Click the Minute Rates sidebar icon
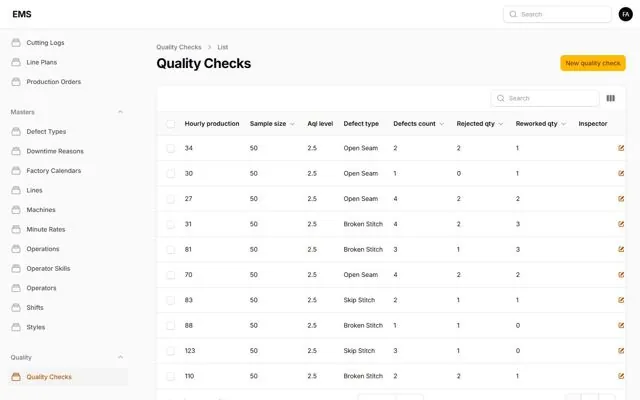Viewport: 640px width, 400px height. pyautogui.click(x=16, y=229)
